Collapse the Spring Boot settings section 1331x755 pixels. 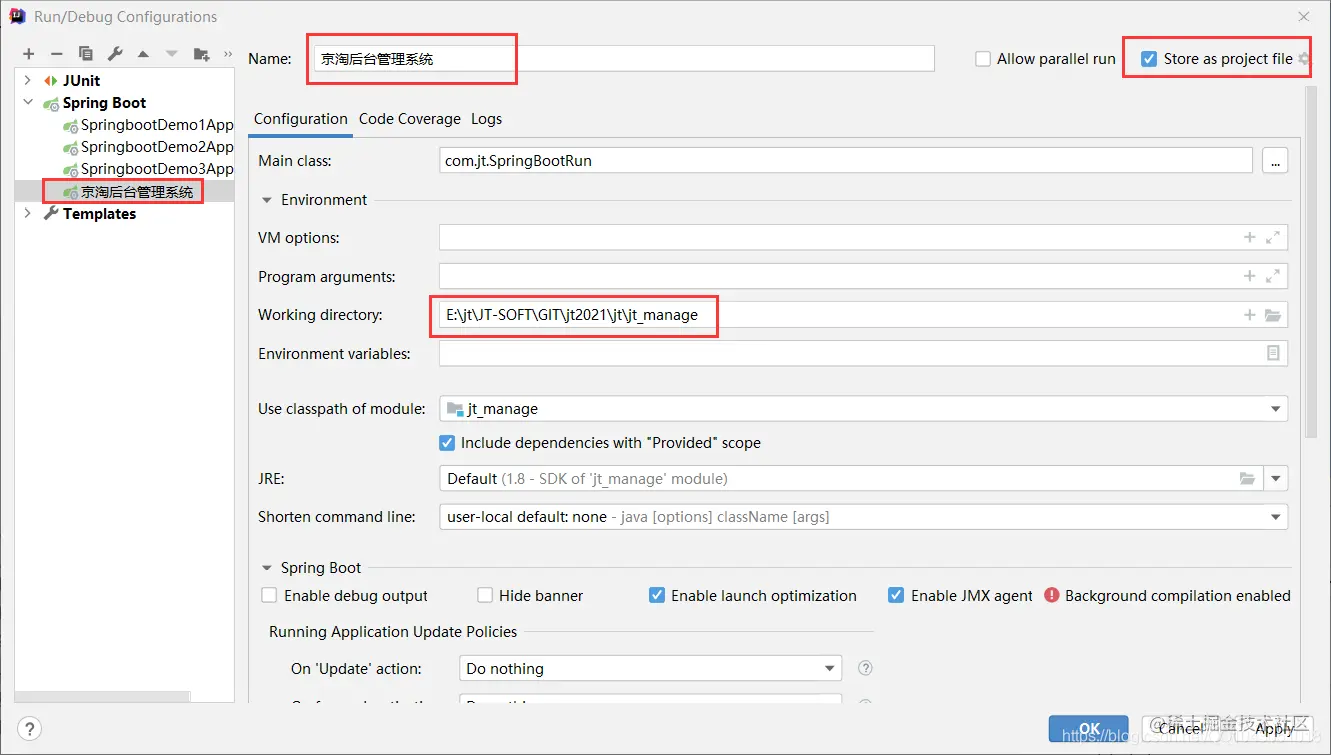point(267,568)
